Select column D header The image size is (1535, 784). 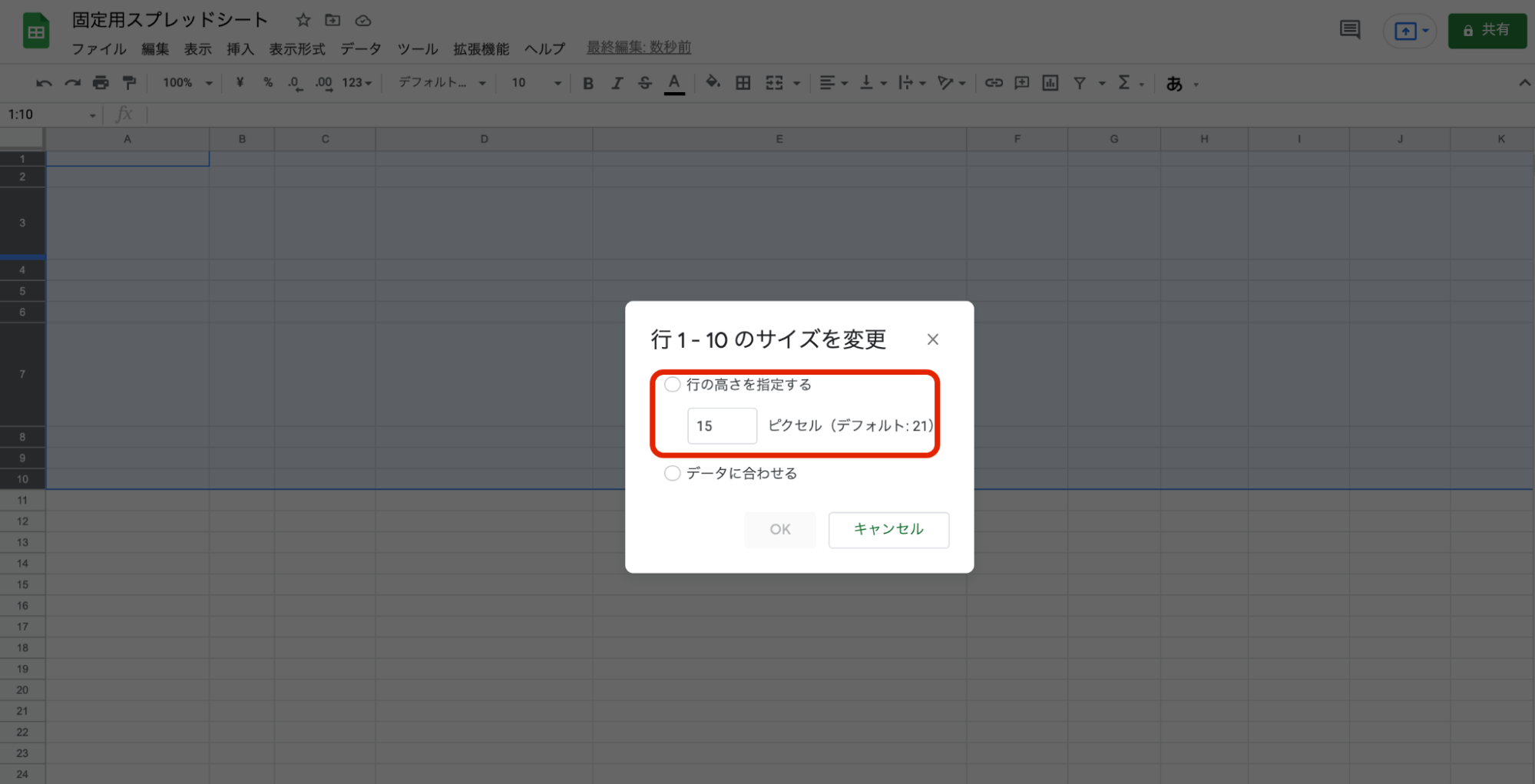tap(484, 139)
